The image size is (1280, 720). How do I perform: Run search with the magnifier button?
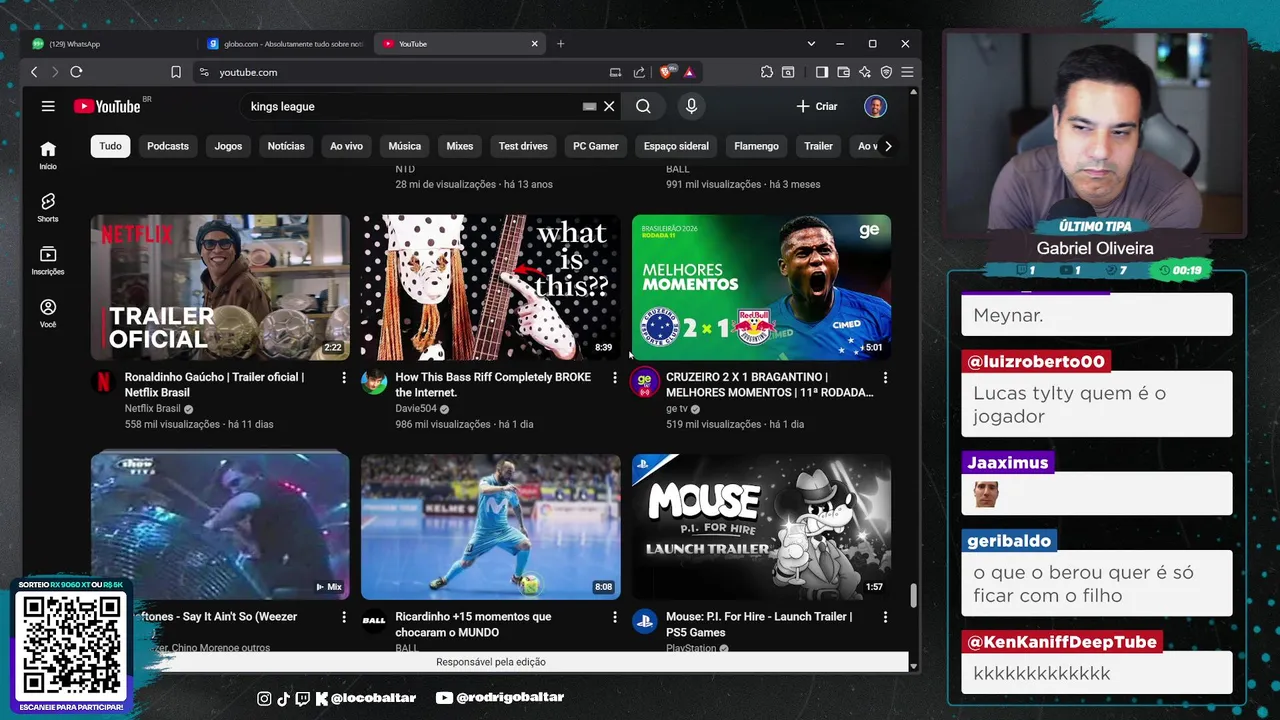643,106
